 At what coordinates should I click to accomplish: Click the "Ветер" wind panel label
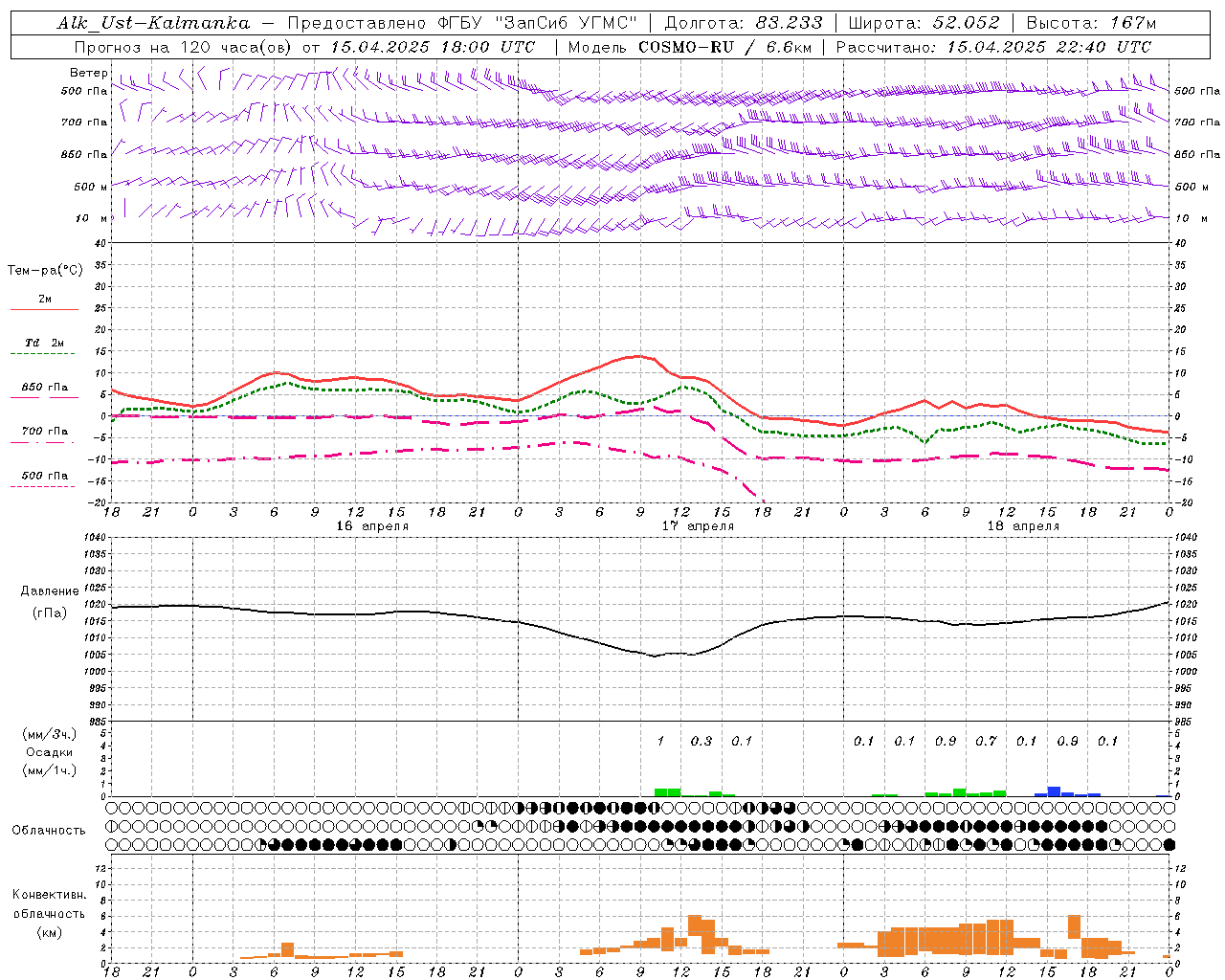[88, 73]
